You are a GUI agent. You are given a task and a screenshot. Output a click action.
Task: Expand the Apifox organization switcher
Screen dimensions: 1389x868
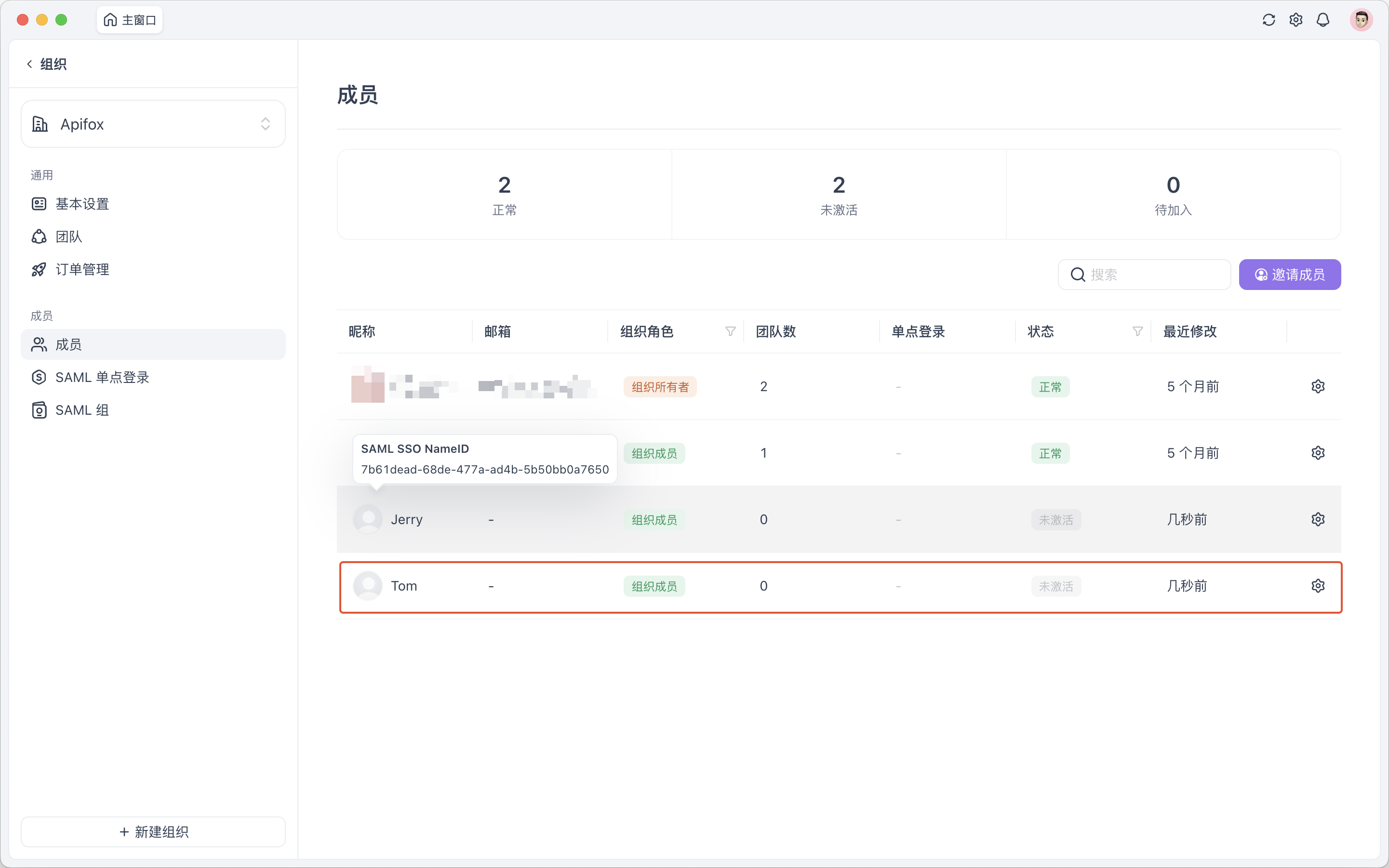pyautogui.click(x=266, y=123)
